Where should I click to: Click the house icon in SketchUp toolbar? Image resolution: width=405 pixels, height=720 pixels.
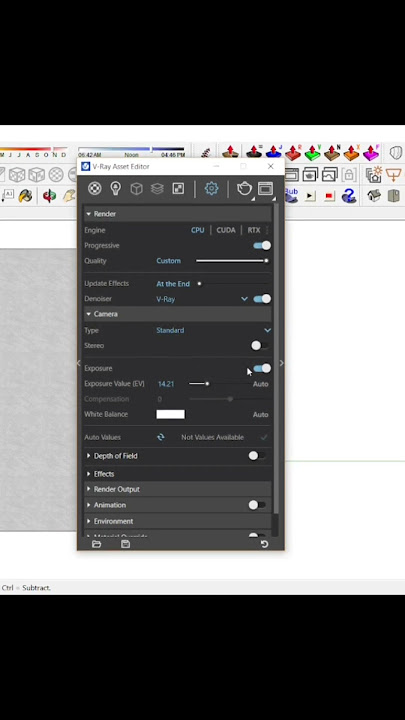coord(374,196)
